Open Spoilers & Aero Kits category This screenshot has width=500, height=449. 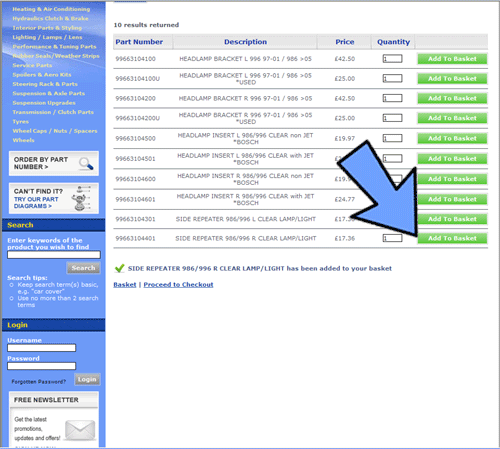(42, 74)
